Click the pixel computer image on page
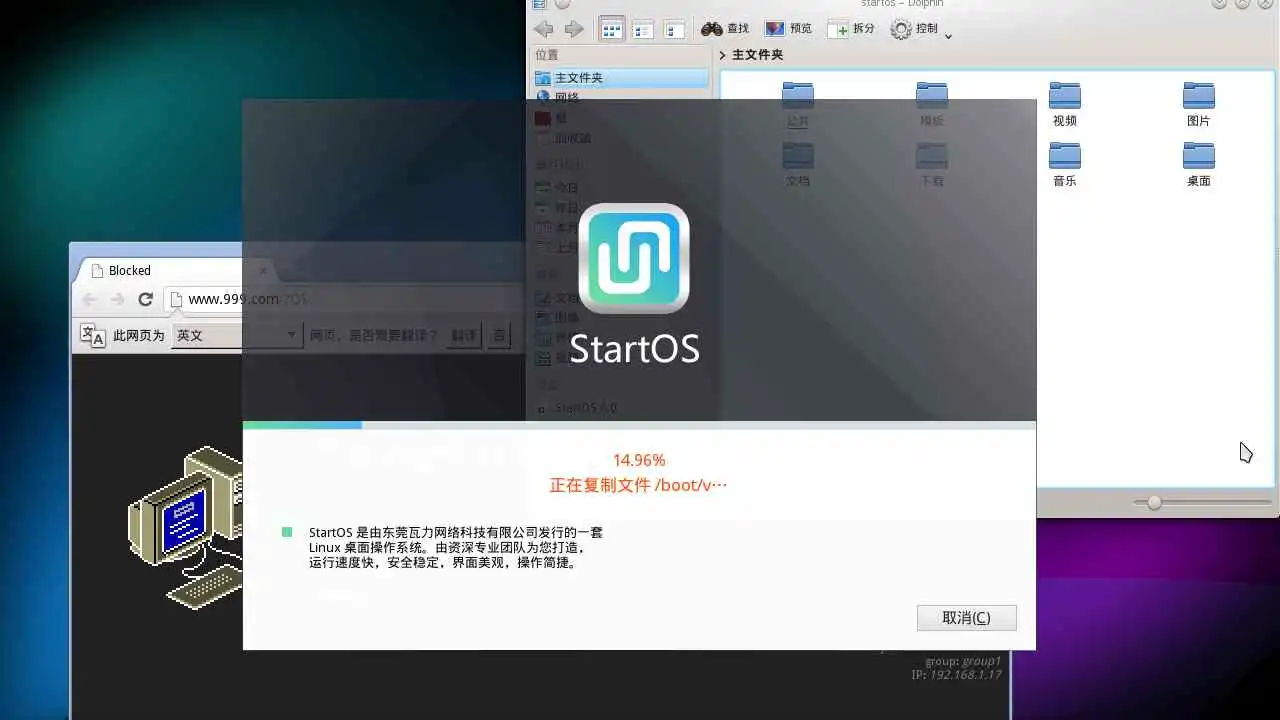This screenshot has width=1280, height=720. click(x=186, y=526)
